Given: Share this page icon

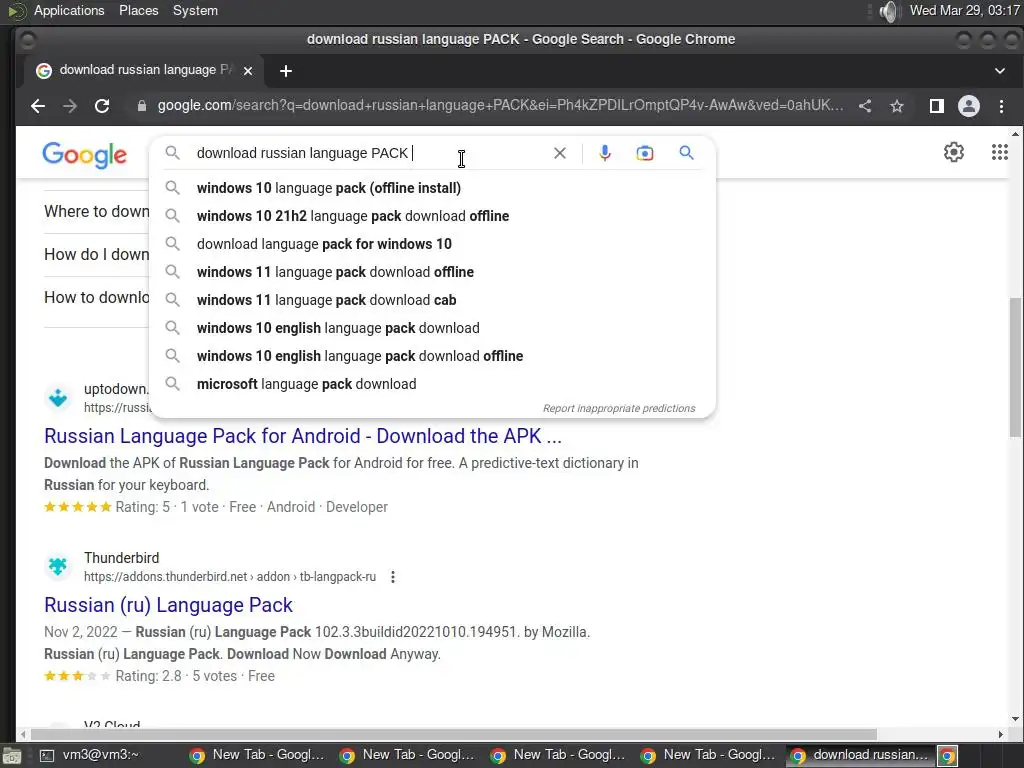Looking at the screenshot, I should (865, 106).
